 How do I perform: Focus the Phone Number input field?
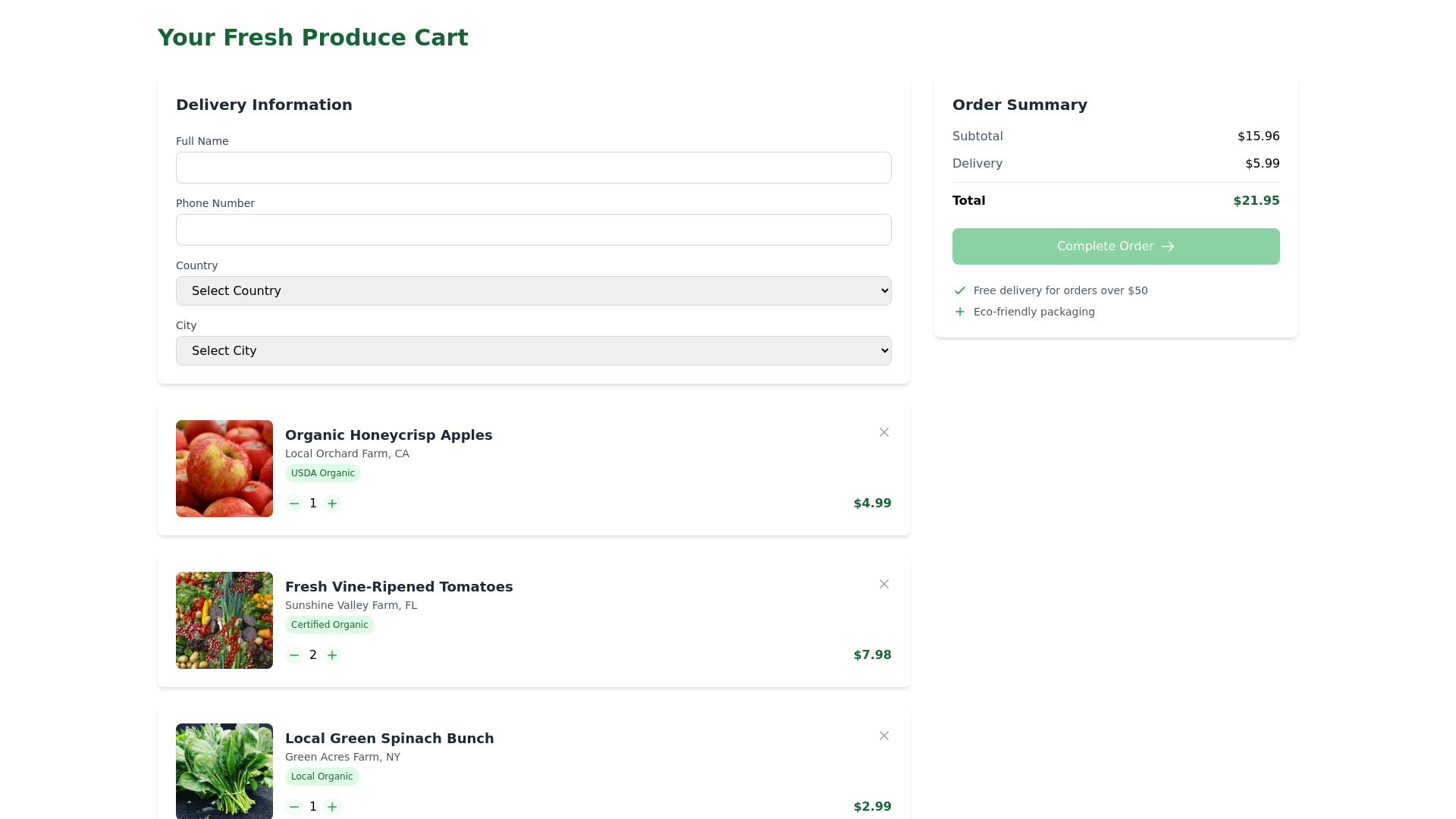[533, 230]
